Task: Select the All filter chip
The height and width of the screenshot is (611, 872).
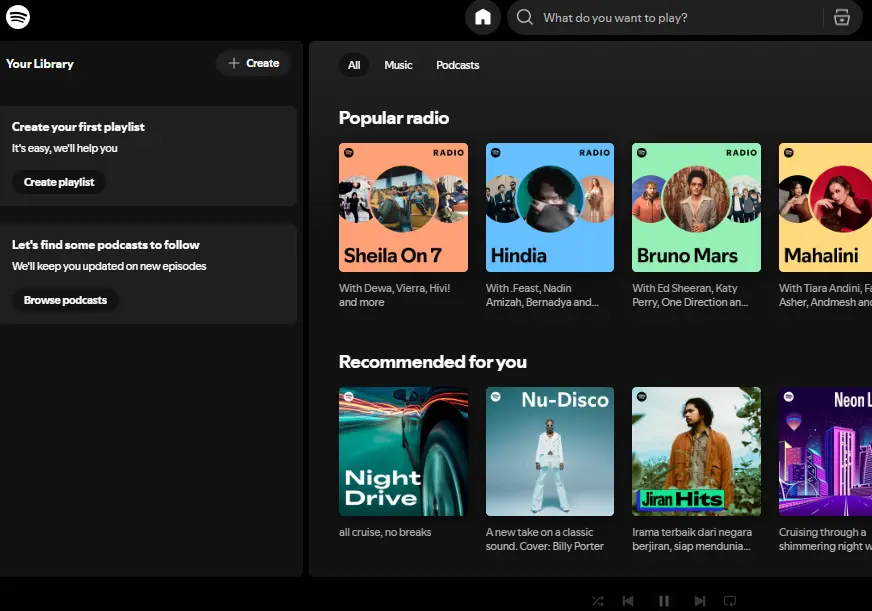Action: [354, 65]
